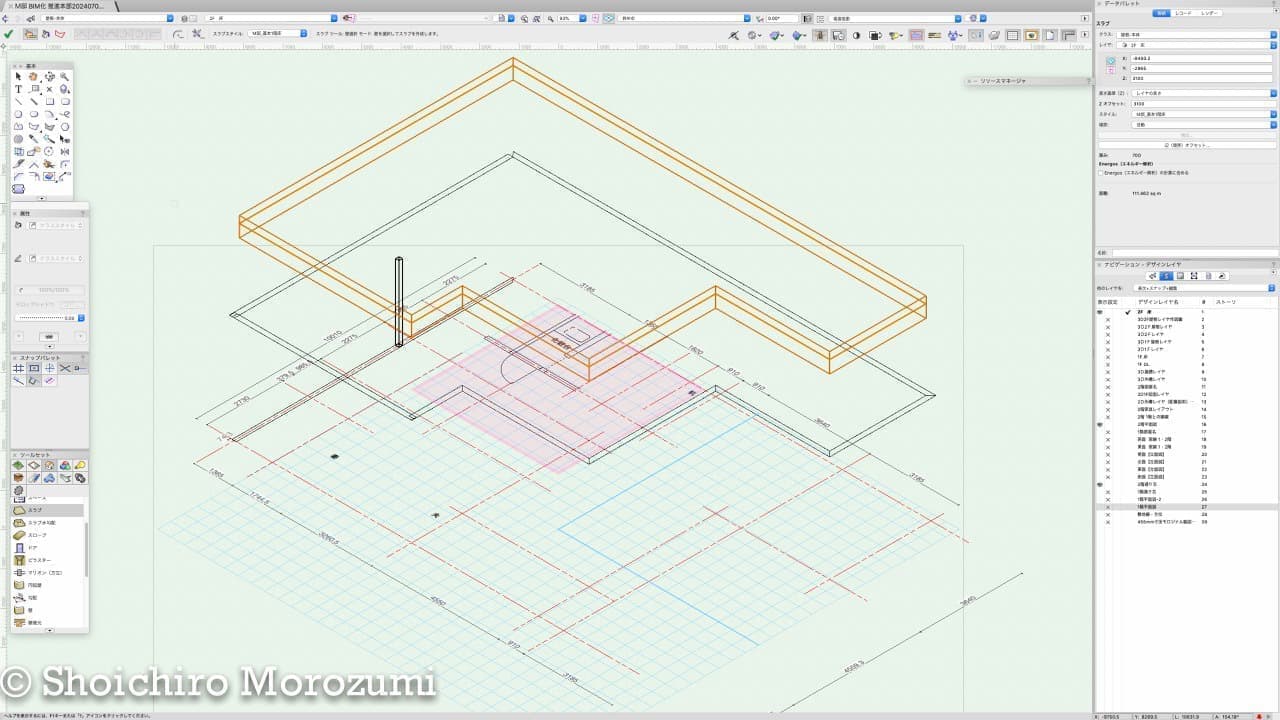Screen dimensions: 1280x720
Task: Click the Z offset input field
Action: (1198, 103)
